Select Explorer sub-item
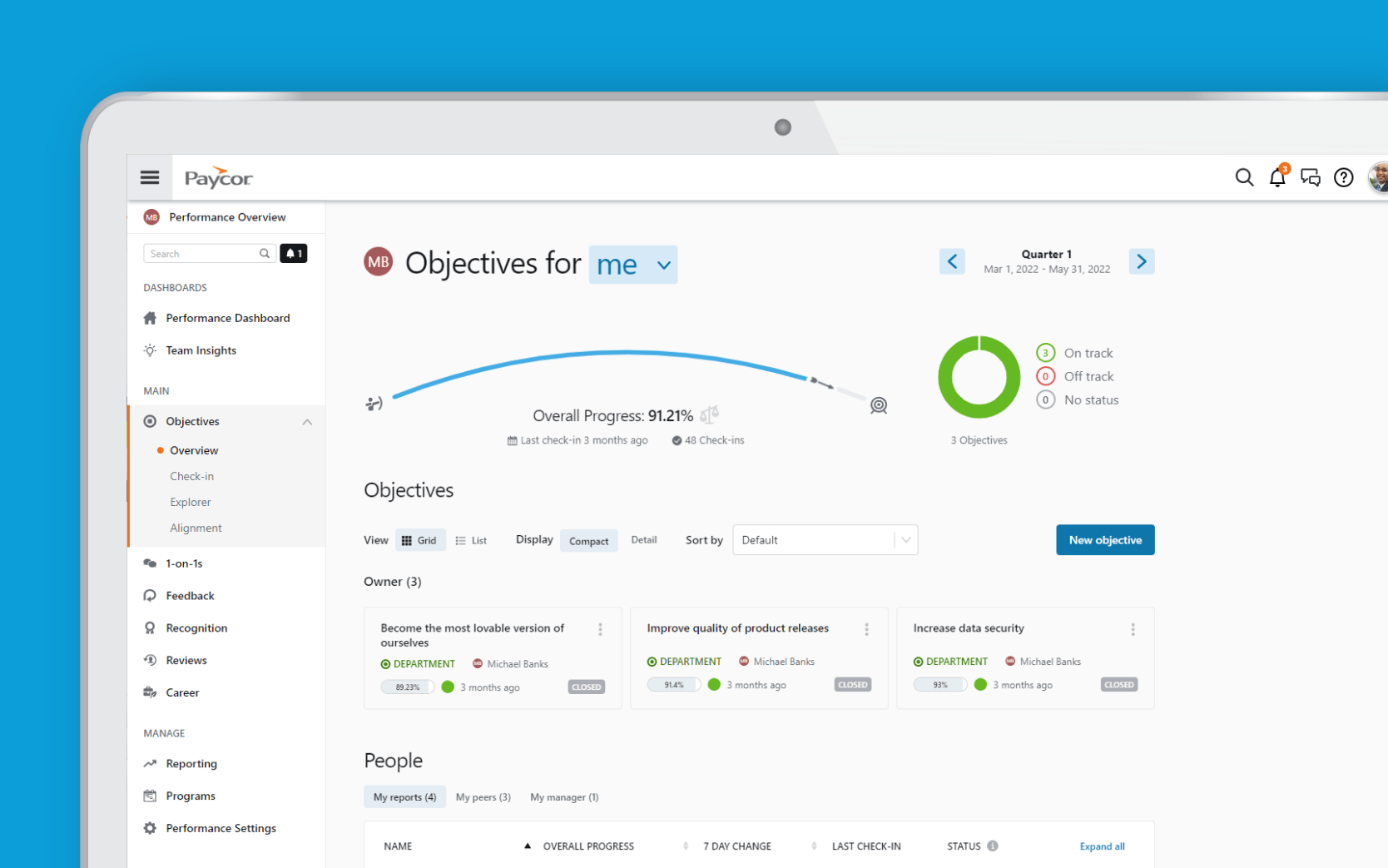Viewport: 1388px width, 868px height. point(191,502)
